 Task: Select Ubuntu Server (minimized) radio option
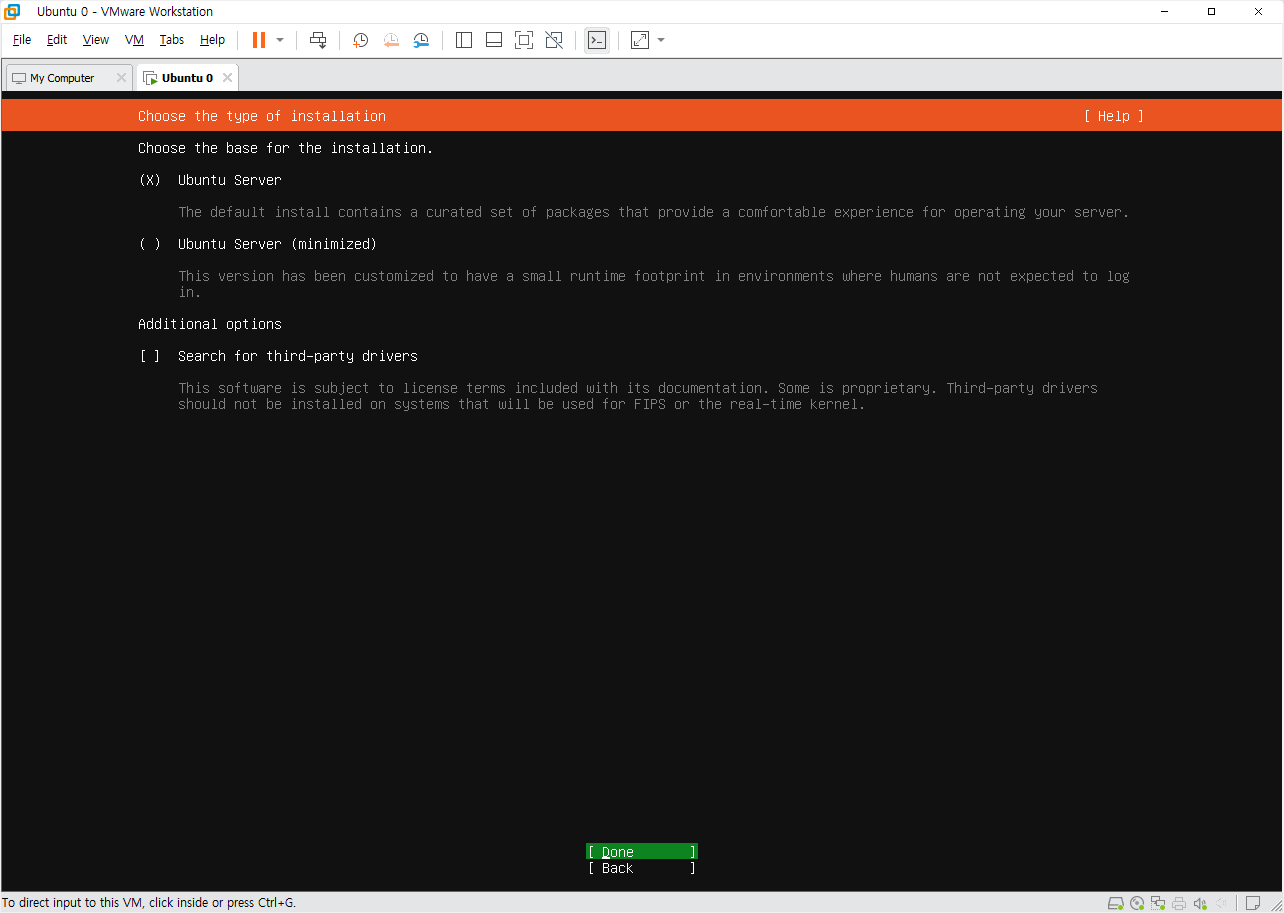click(150, 244)
